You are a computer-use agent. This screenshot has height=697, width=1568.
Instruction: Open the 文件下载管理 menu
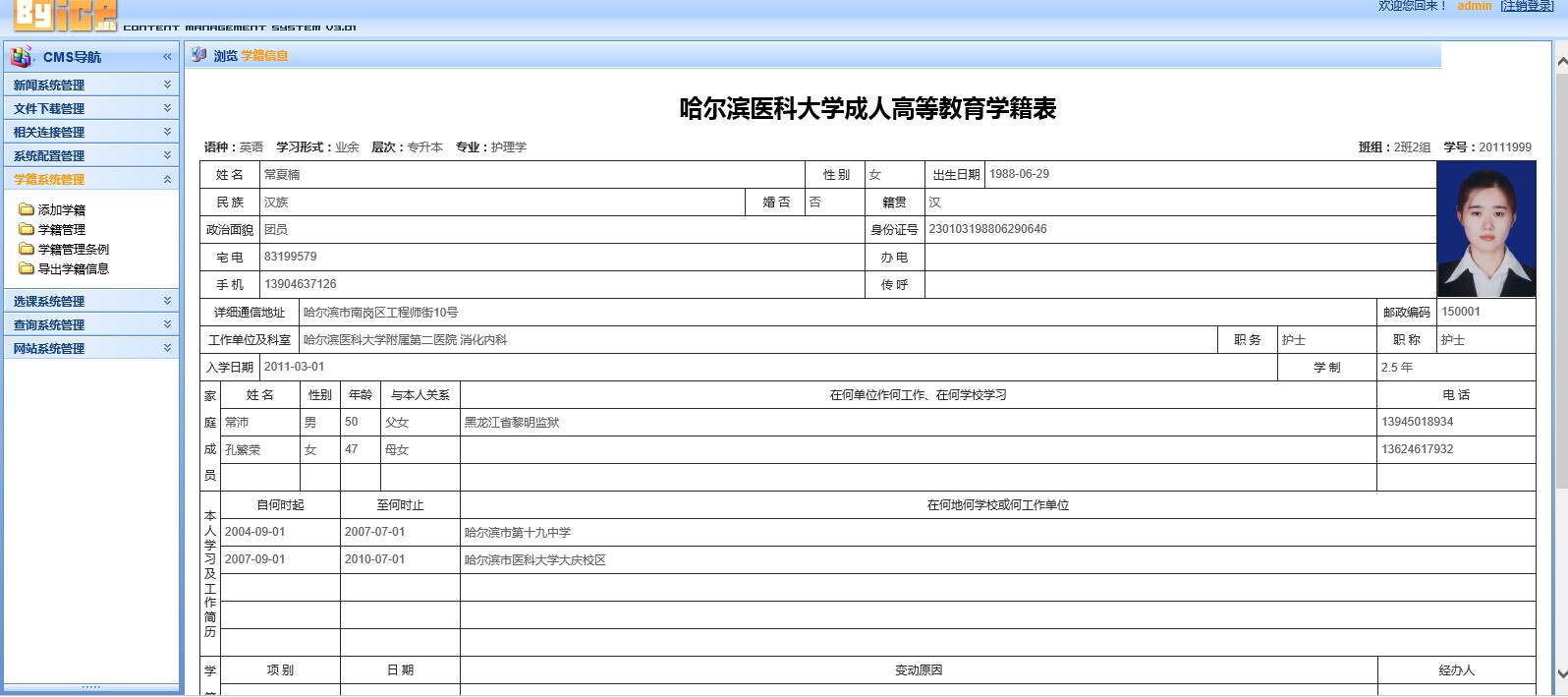click(49, 109)
